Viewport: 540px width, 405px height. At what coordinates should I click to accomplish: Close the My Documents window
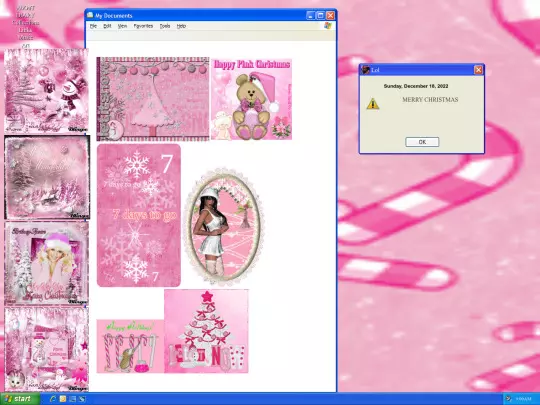[330, 15]
